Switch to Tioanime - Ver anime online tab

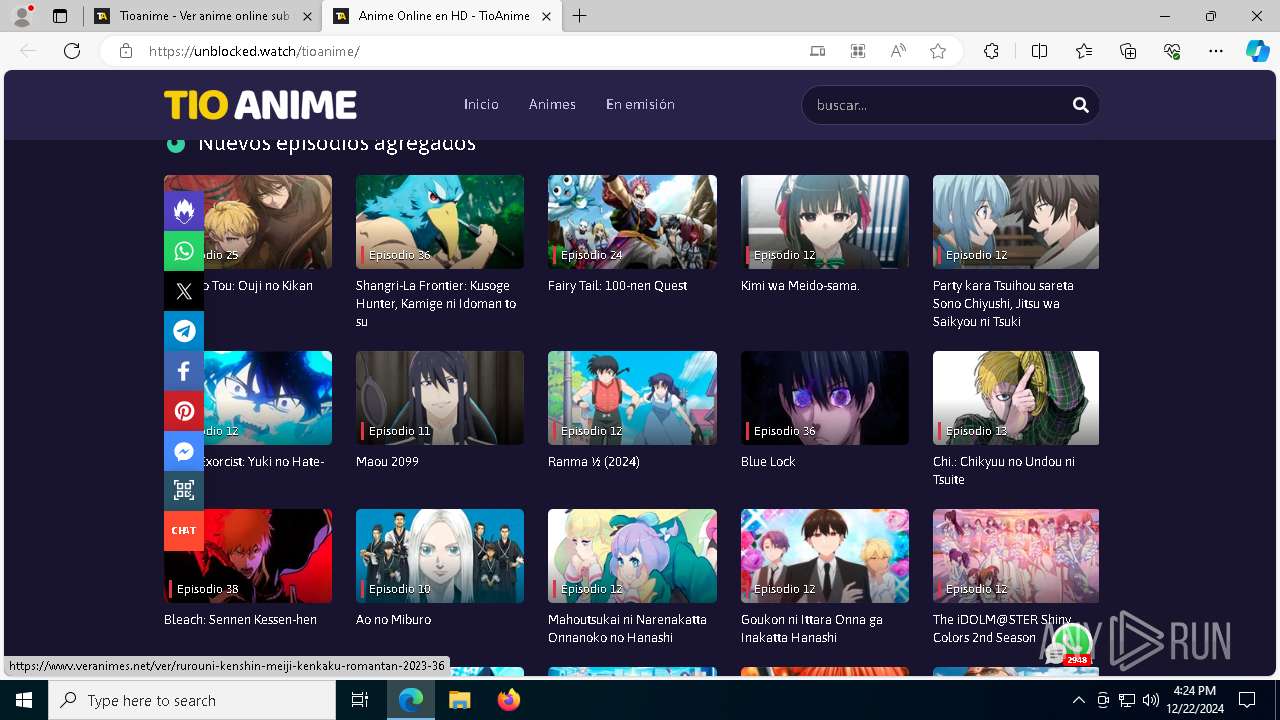203,16
